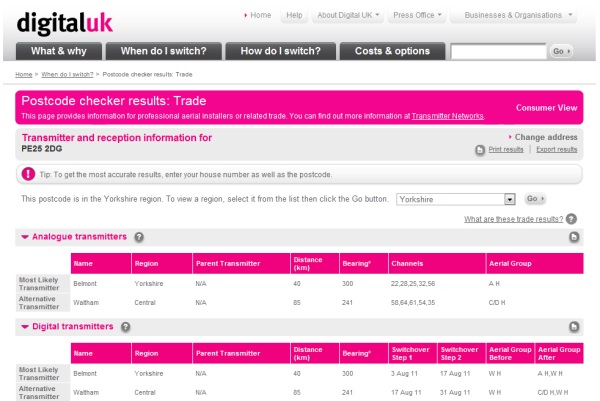The image size is (600, 401).
Task: Click channels value 58,64,61,54,35
Action: pos(413,303)
